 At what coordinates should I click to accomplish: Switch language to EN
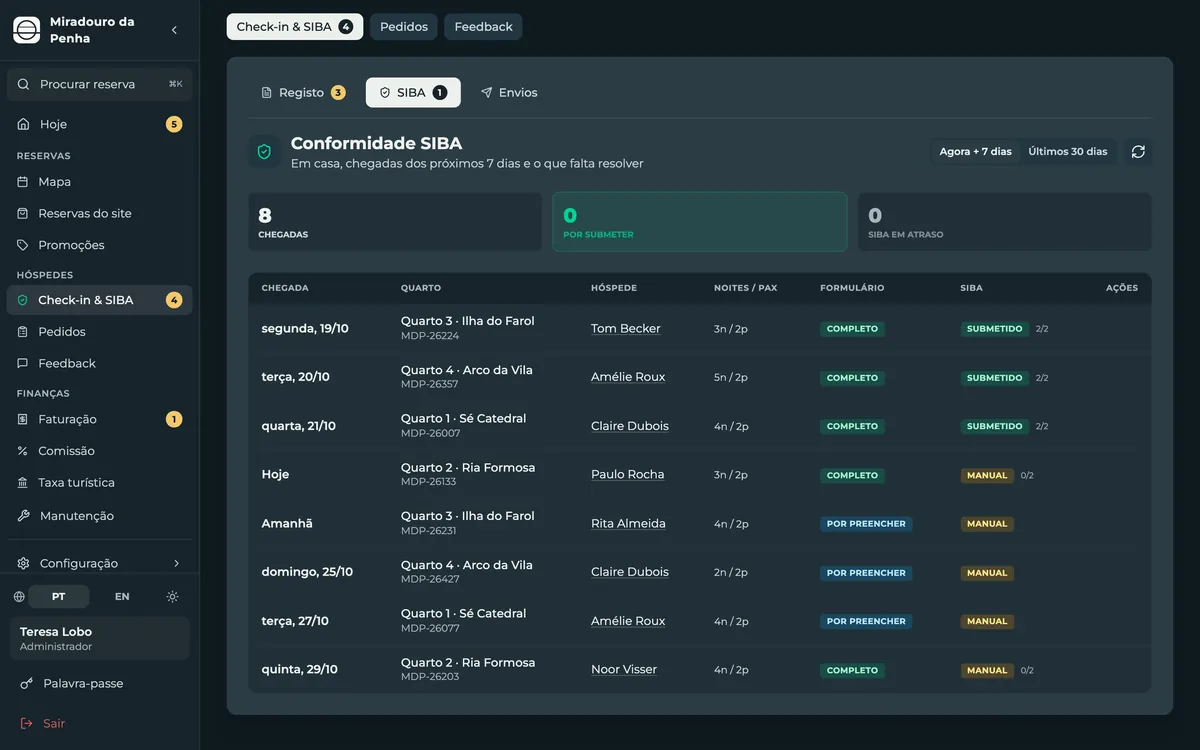[x=122, y=597]
